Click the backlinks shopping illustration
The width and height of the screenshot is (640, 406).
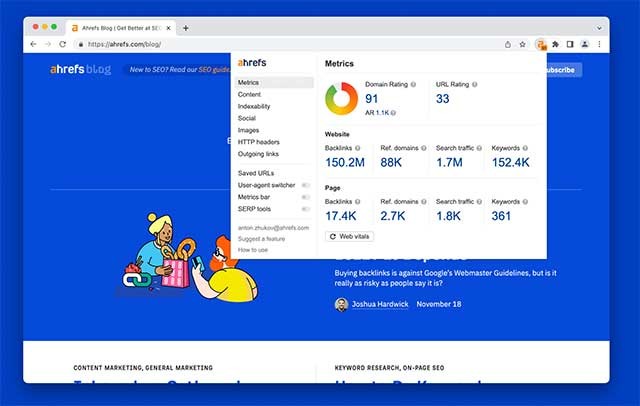[187, 256]
